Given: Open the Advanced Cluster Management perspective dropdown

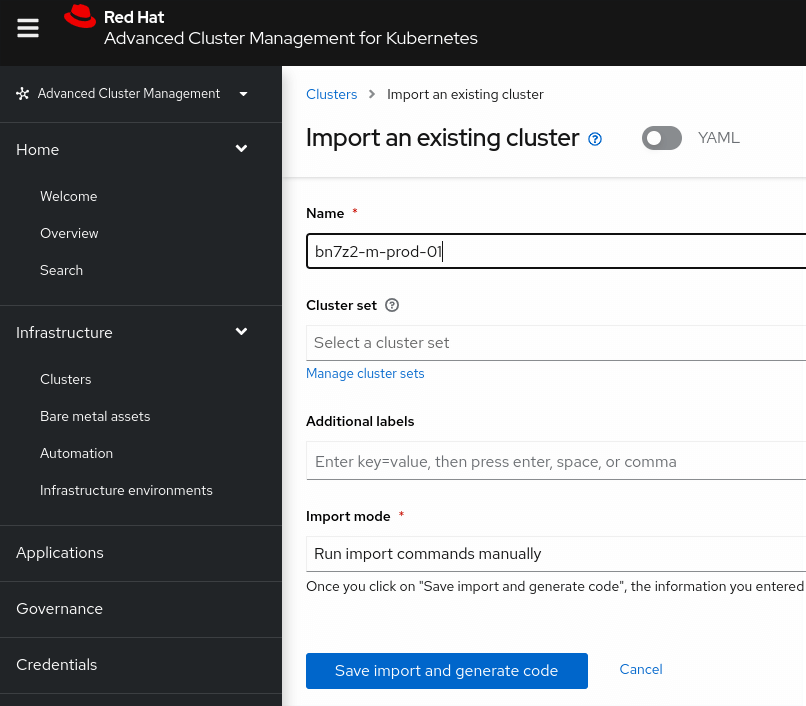Looking at the screenshot, I should click(x=243, y=94).
